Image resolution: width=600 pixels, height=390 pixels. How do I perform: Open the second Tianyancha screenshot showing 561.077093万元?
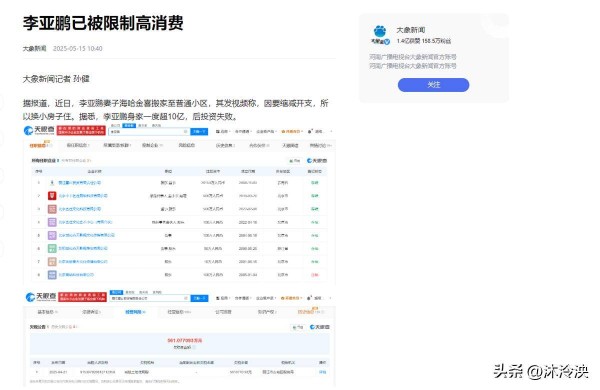coord(179,338)
